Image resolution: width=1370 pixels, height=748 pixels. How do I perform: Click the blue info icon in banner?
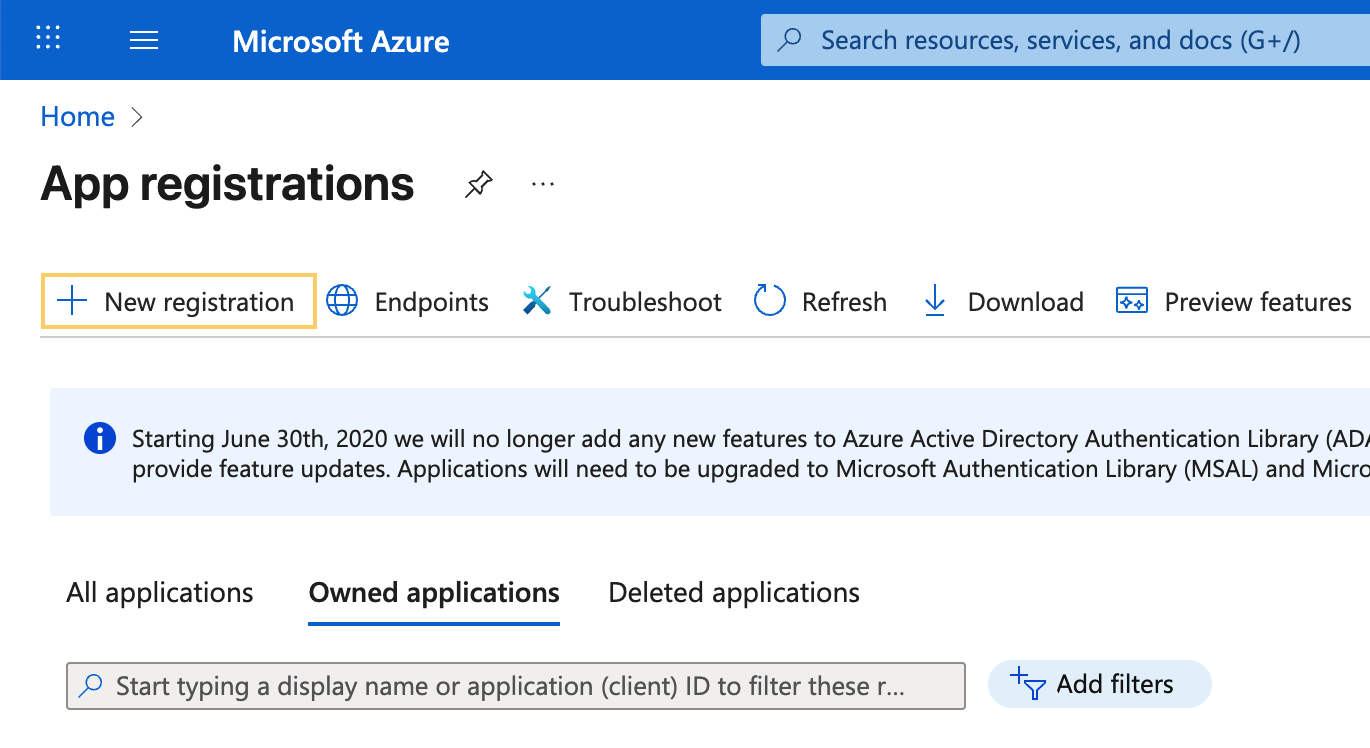click(x=100, y=438)
